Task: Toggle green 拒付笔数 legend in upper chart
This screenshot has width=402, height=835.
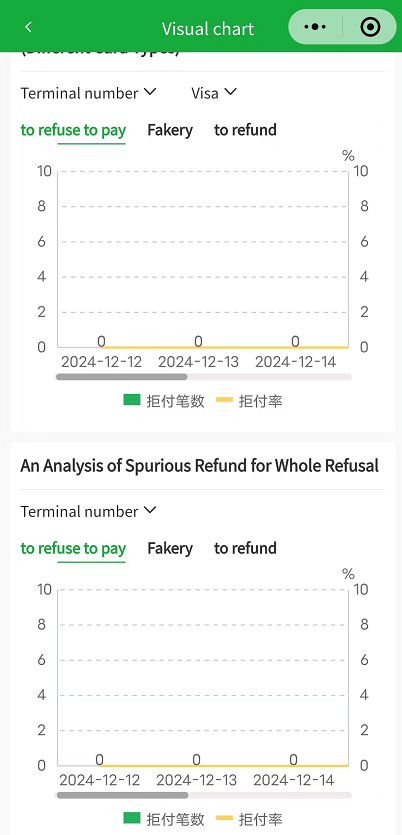Action: pos(164,401)
